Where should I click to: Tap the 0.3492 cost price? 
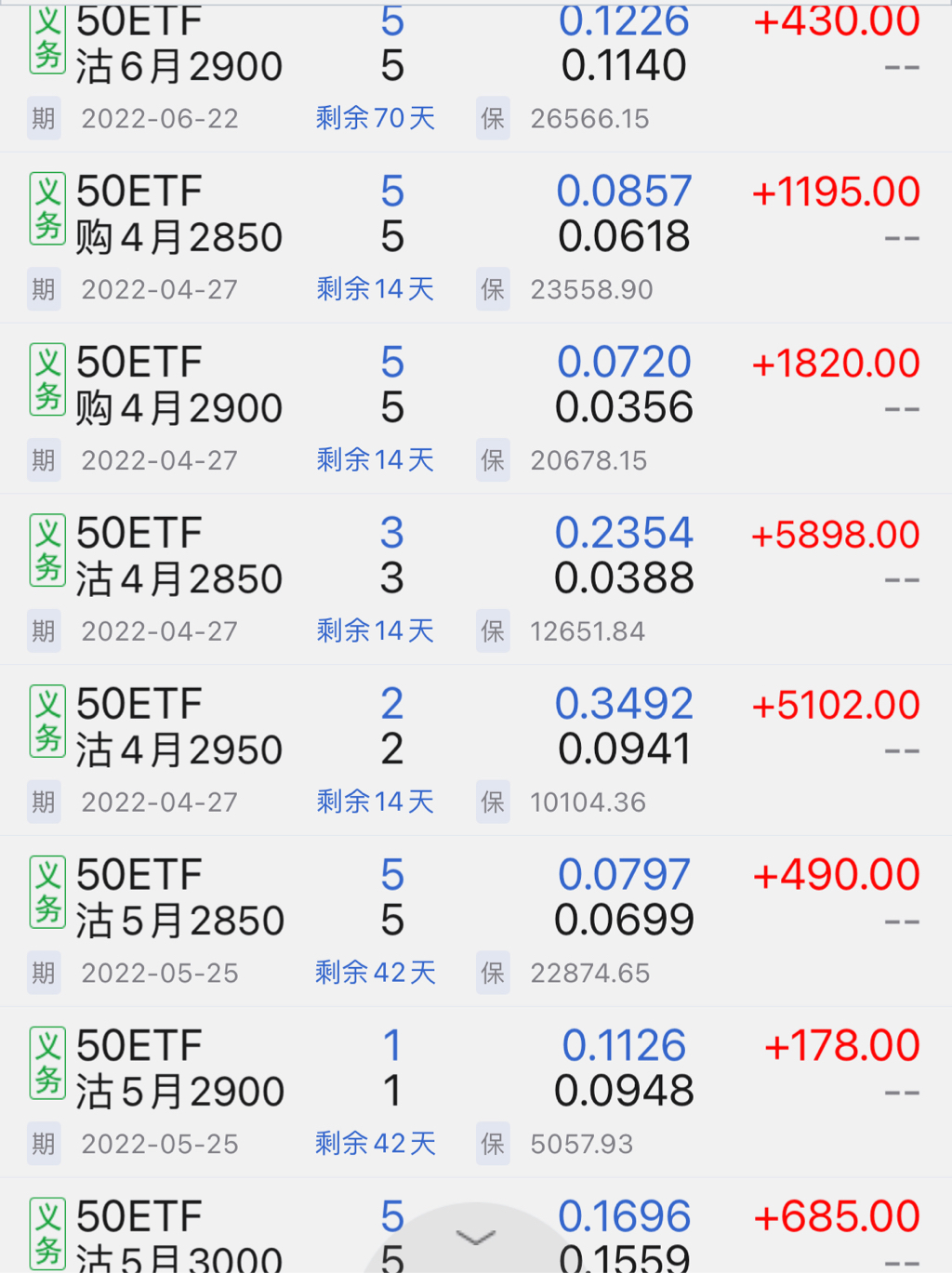(x=624, y=704)
